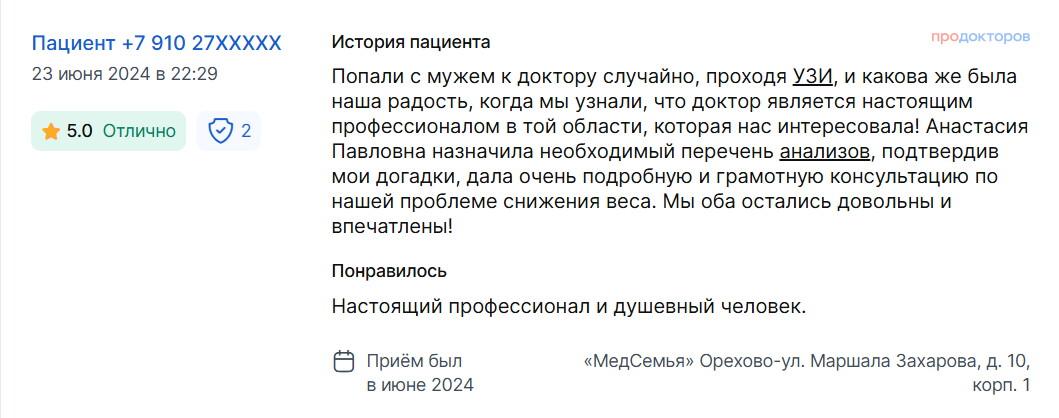The height and width of the screenshot is (418, 1059).
Task: Select the Отлично rating label
Action: (x=139, y=131)
